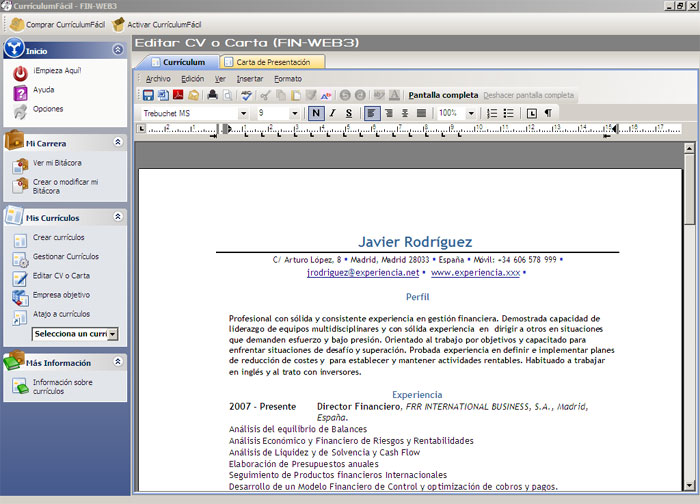Open the Edición menu
700x504 pixels.
(x=192, y=79)
